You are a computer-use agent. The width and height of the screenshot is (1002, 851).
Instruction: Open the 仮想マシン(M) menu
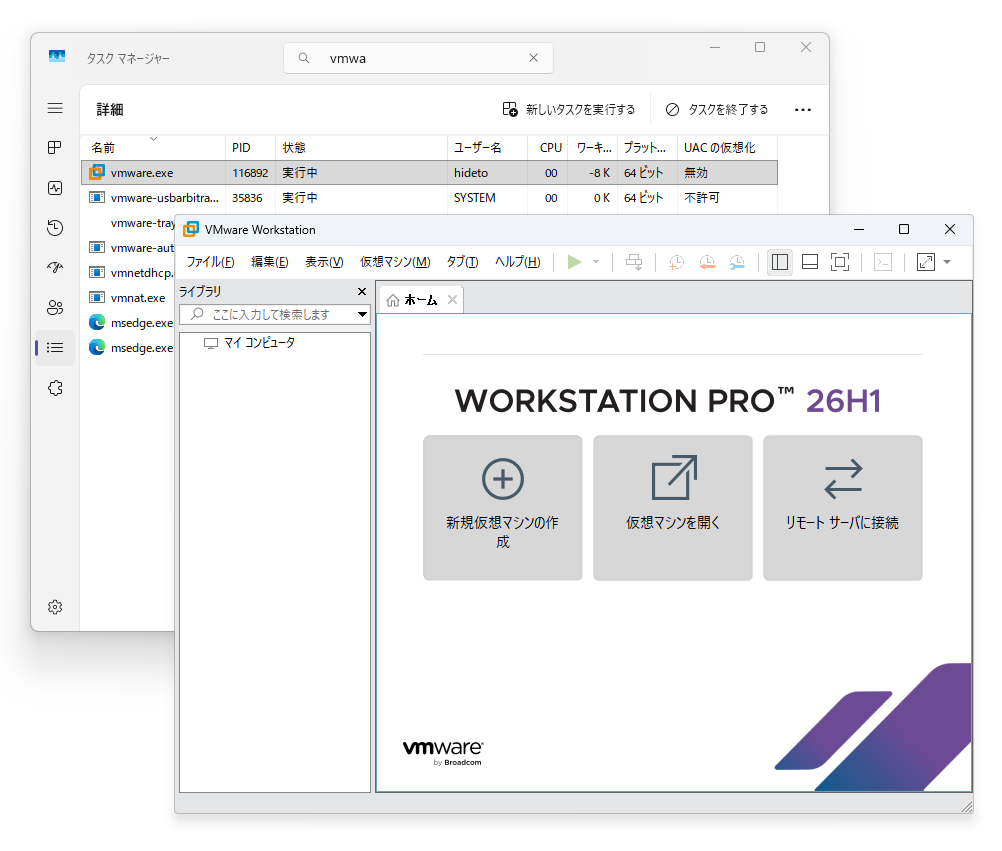pos(395,262)
